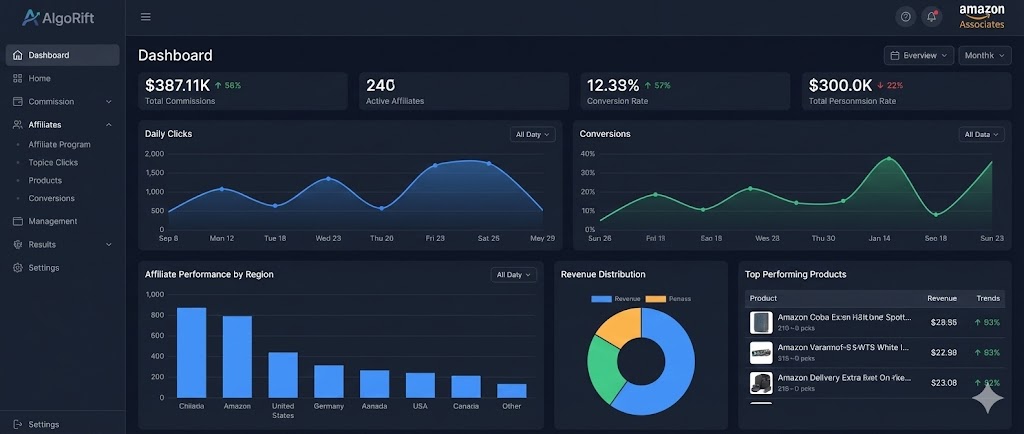Click the Home grid icon in sidebar
Image resolution: width=1024 pixels, height=434 pixels.
tap(18, 78)
